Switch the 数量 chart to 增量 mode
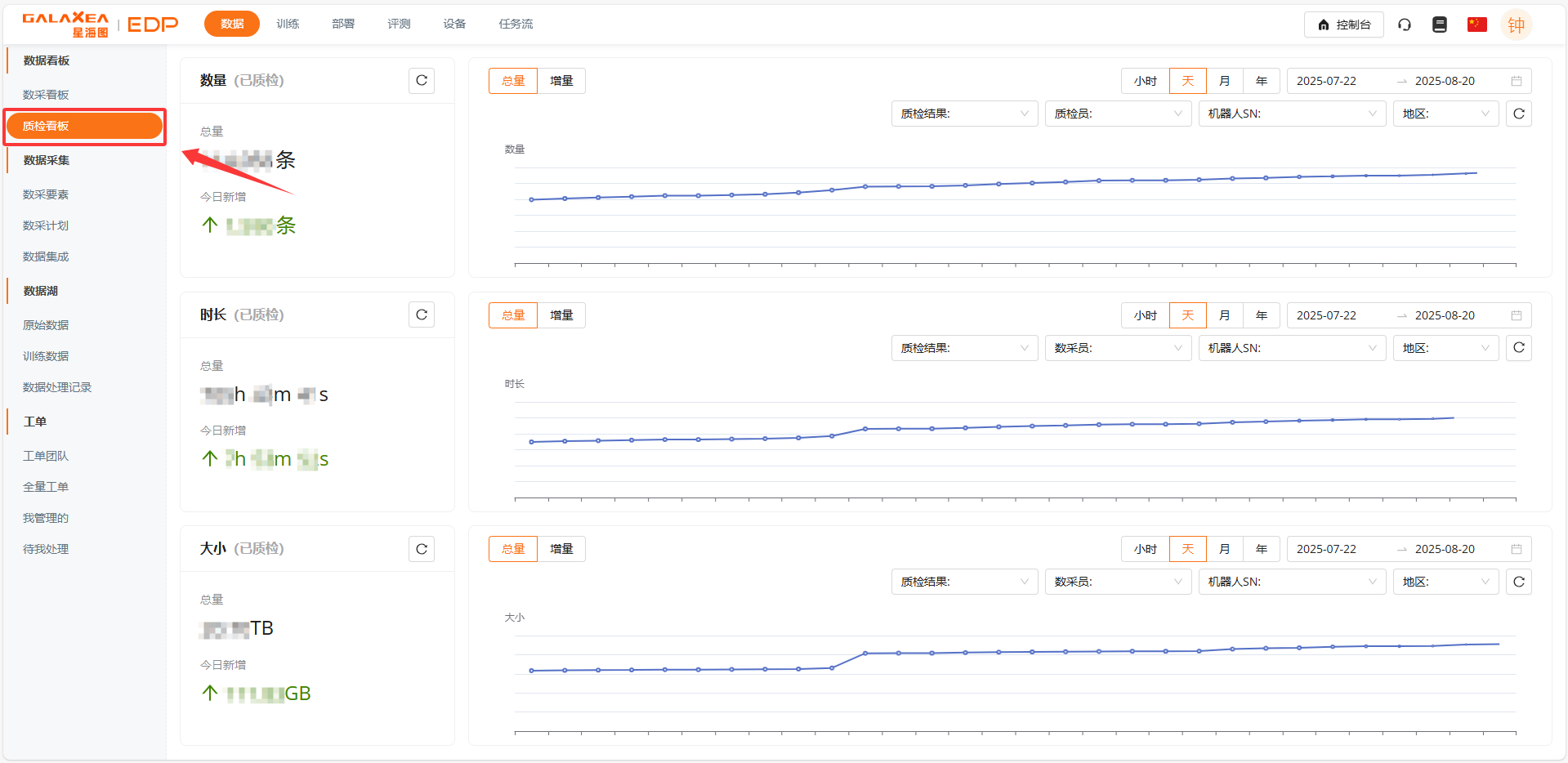1568x763 pixels. coord(561,81)
